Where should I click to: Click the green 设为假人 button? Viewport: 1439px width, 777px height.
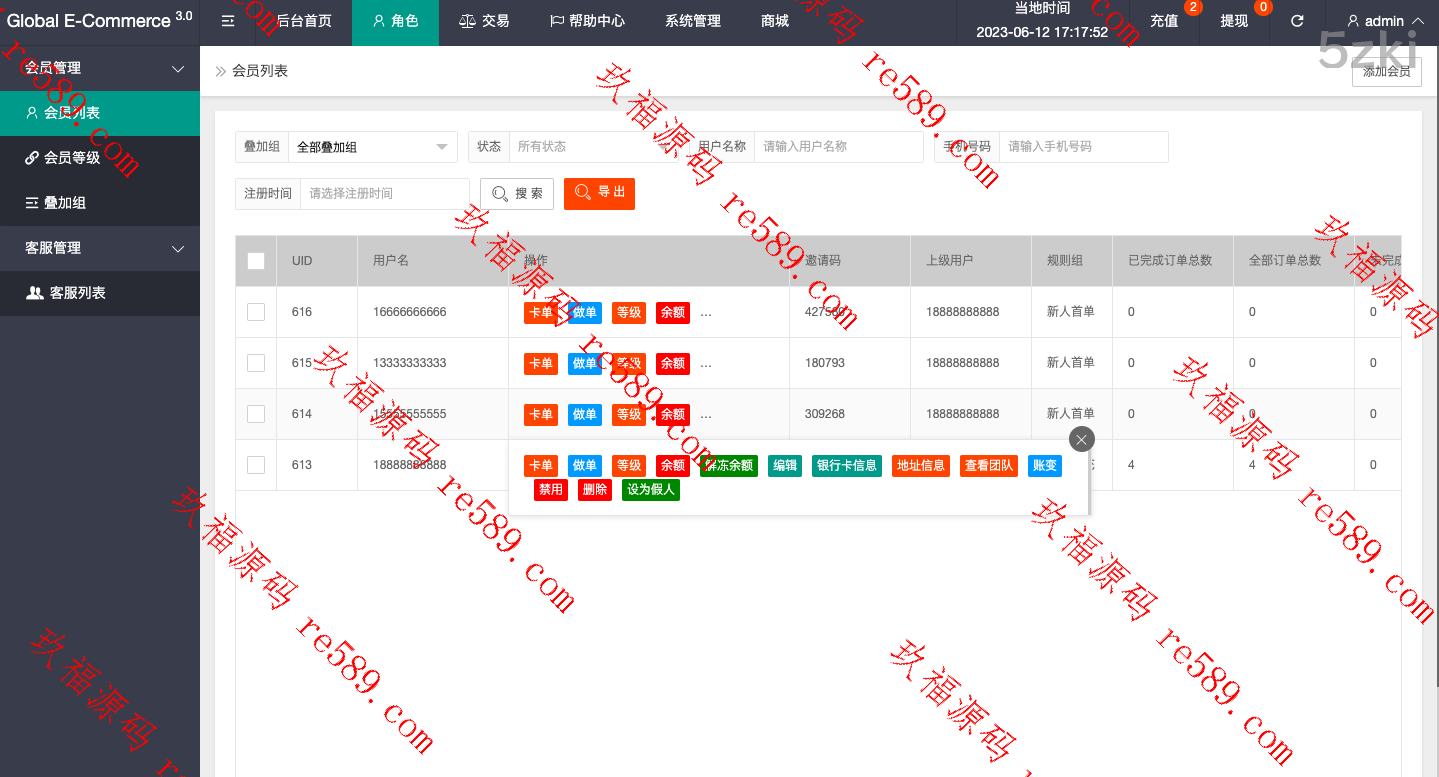(x=651, y=490)
